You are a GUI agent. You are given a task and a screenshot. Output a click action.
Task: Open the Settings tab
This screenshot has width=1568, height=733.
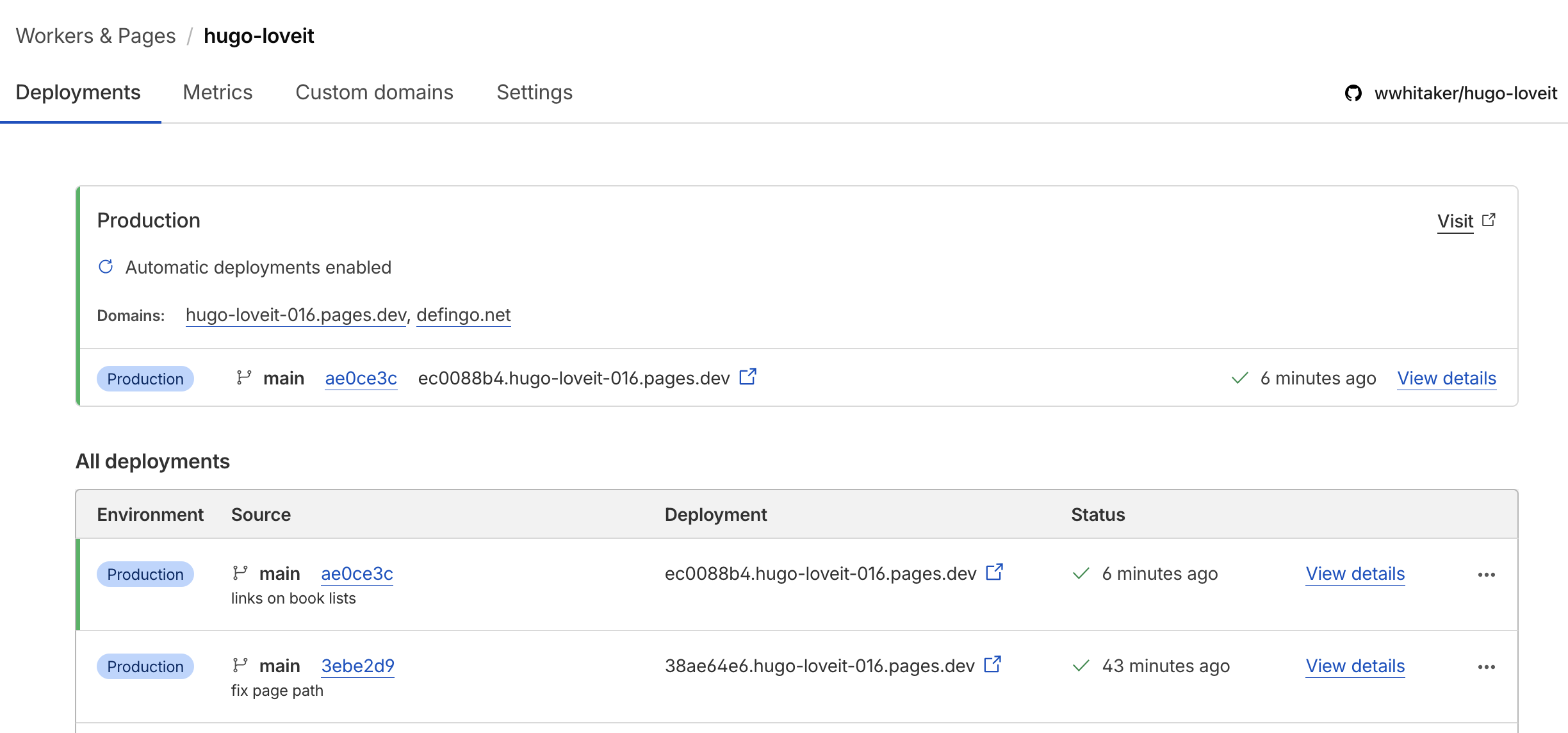tap(535, 92)
